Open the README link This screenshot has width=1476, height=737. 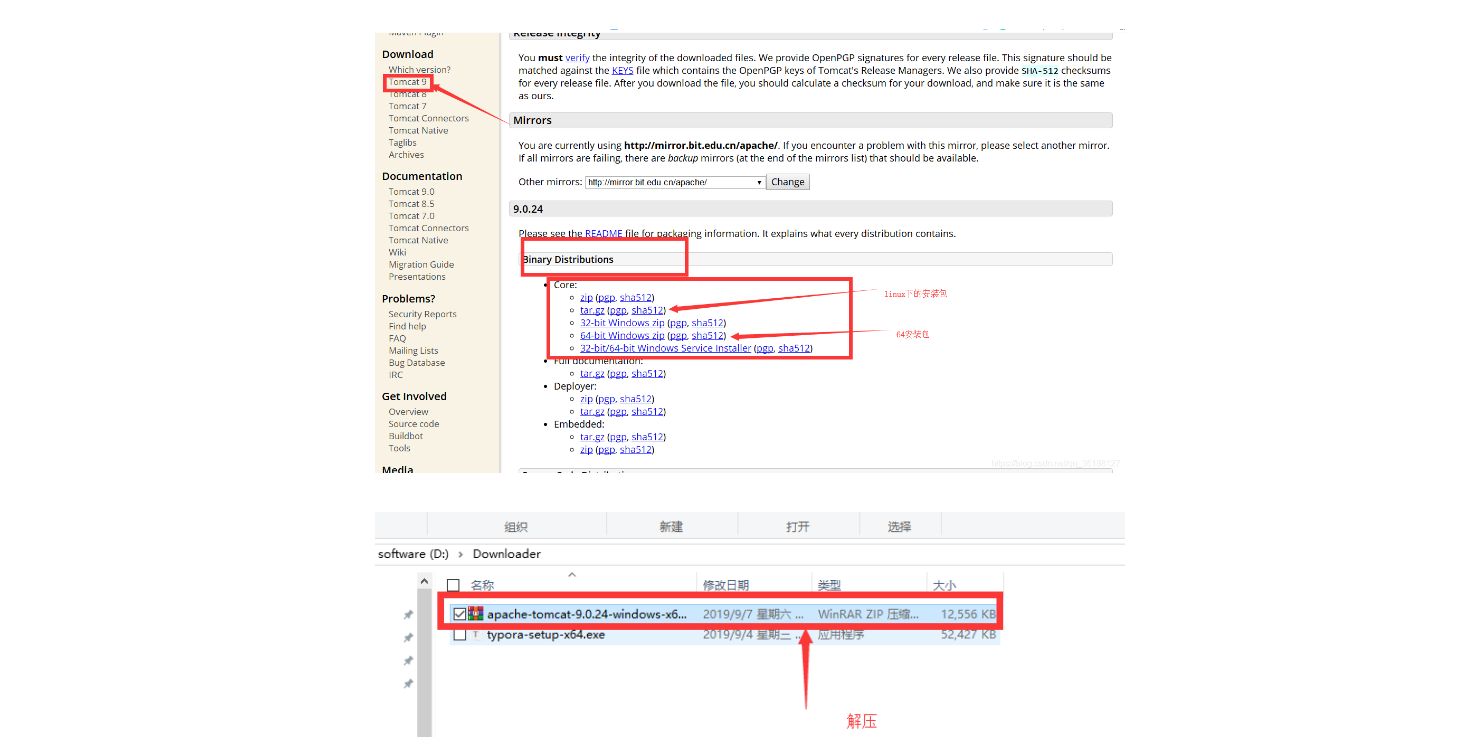click(x=603, y=234)
